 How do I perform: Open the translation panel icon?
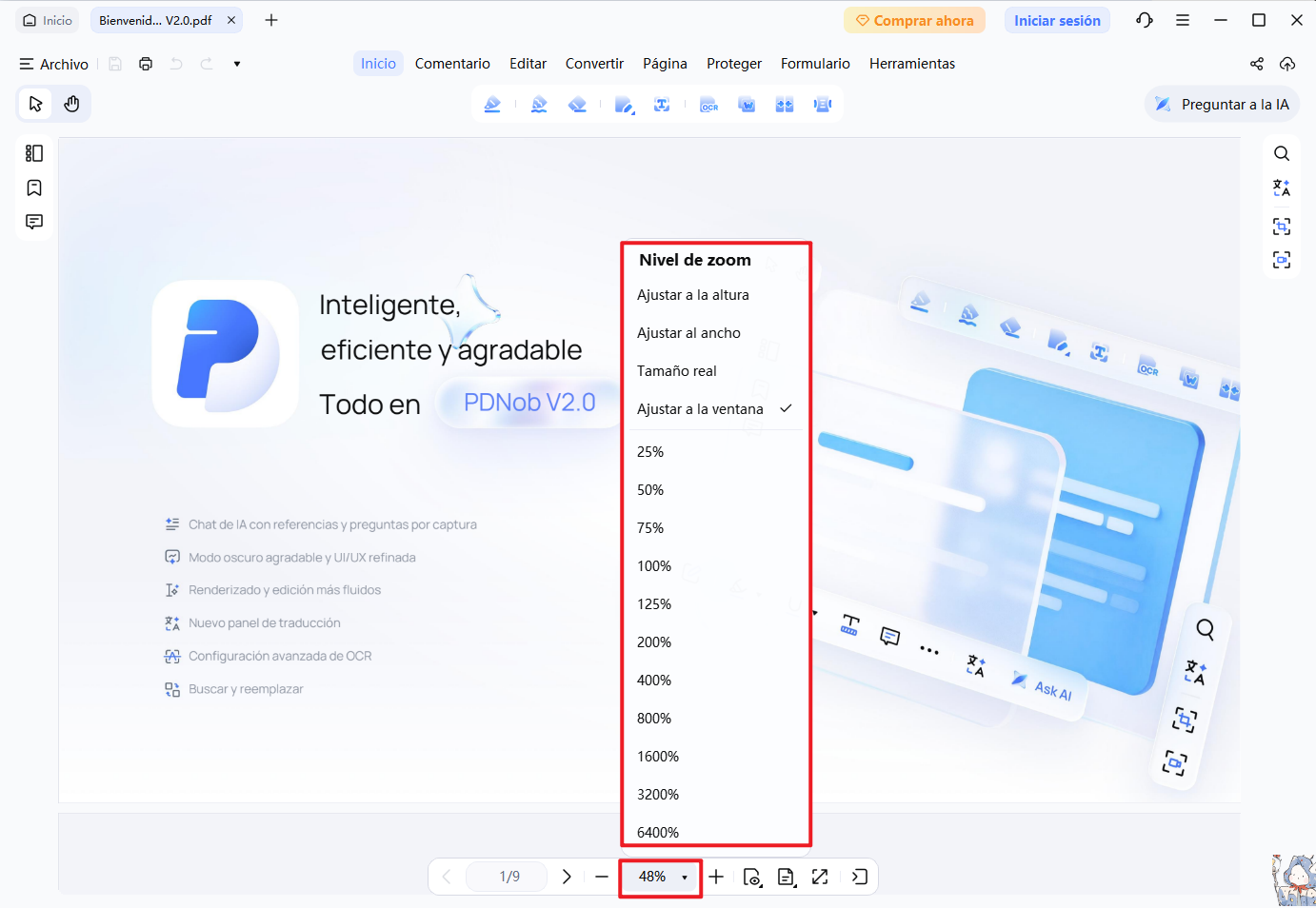(x=1282, y=188)
